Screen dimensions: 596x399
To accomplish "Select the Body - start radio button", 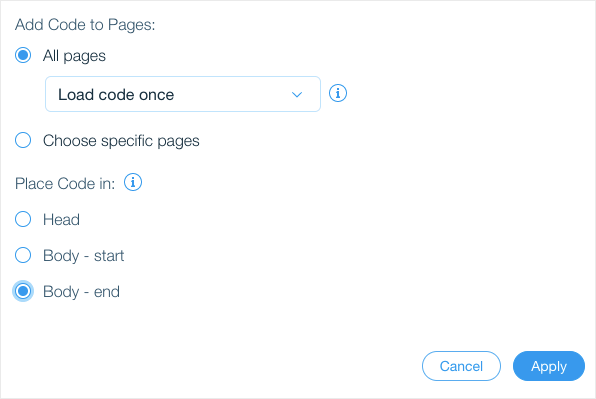I will coord(23,255).
